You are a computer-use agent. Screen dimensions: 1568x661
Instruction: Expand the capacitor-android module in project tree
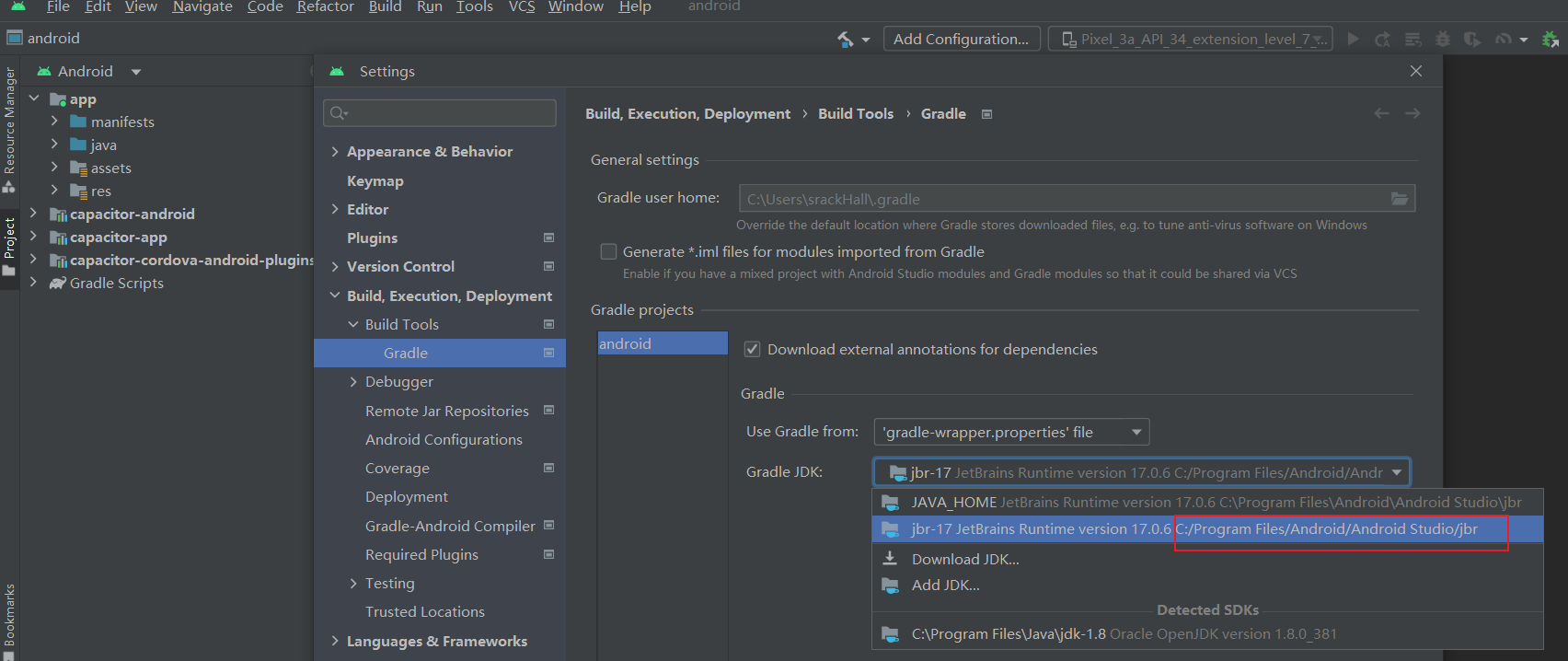tap(33, 214)
